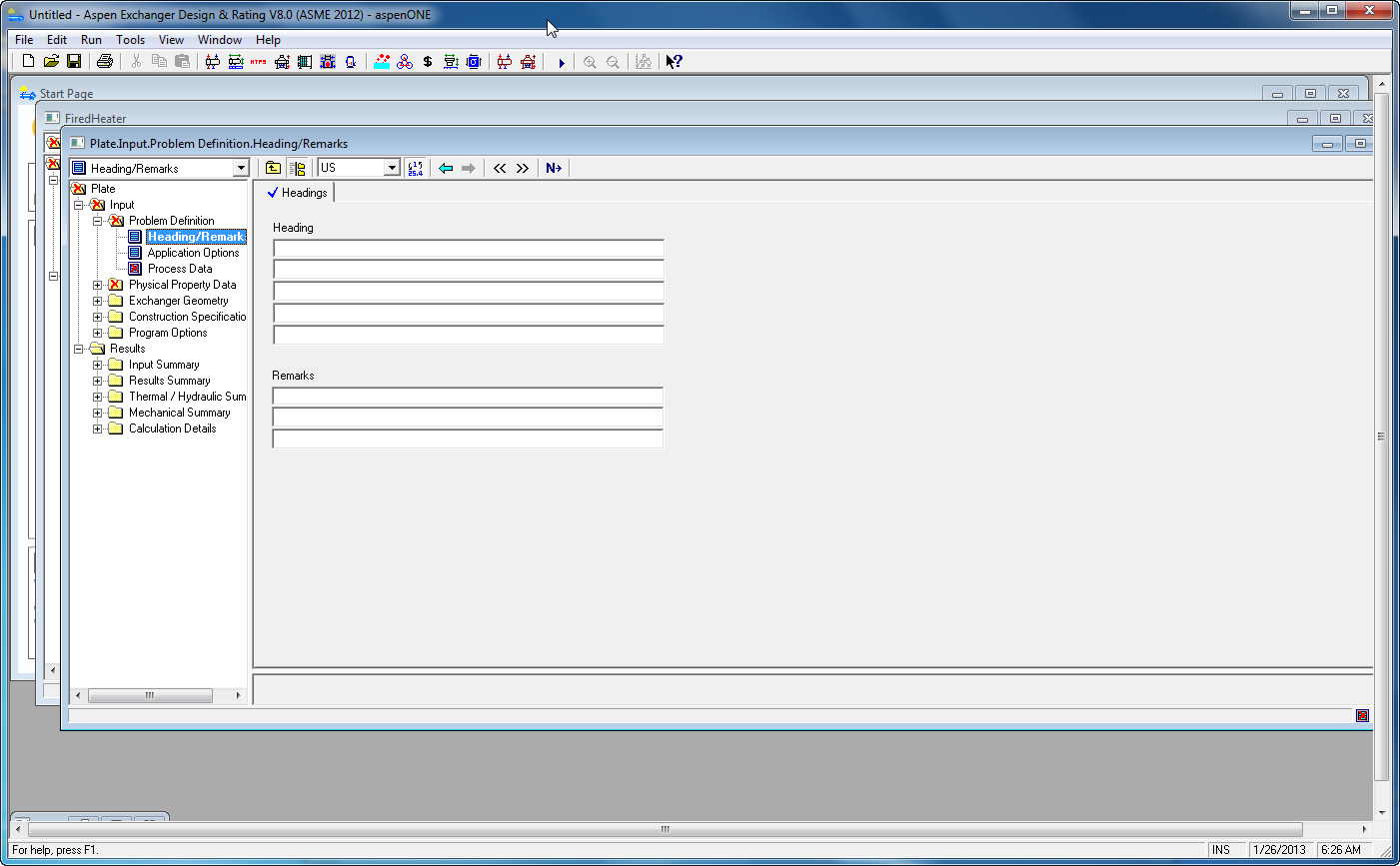Select Thermal / Hydraulic Summary tree item
Screen dimensions: 1400x866
pos(187,397)
